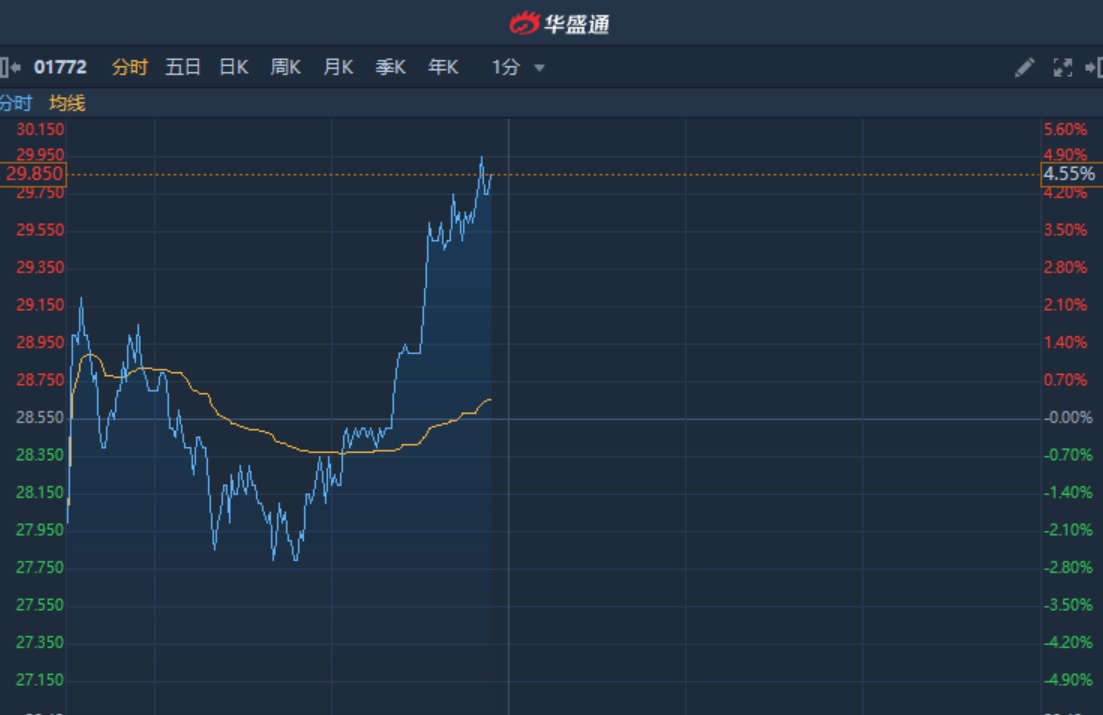Click the chart's peak near 29.950

tap(482, 158)
